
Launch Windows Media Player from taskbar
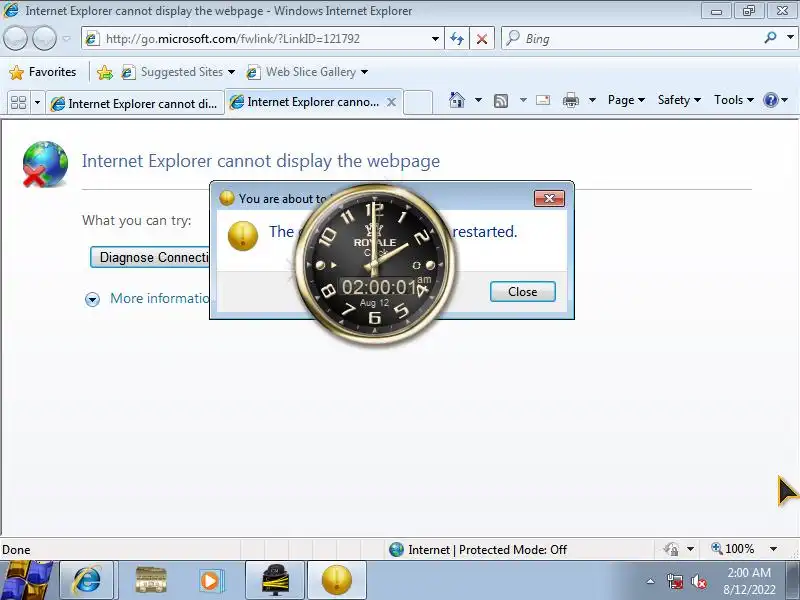tap(210, 581)
